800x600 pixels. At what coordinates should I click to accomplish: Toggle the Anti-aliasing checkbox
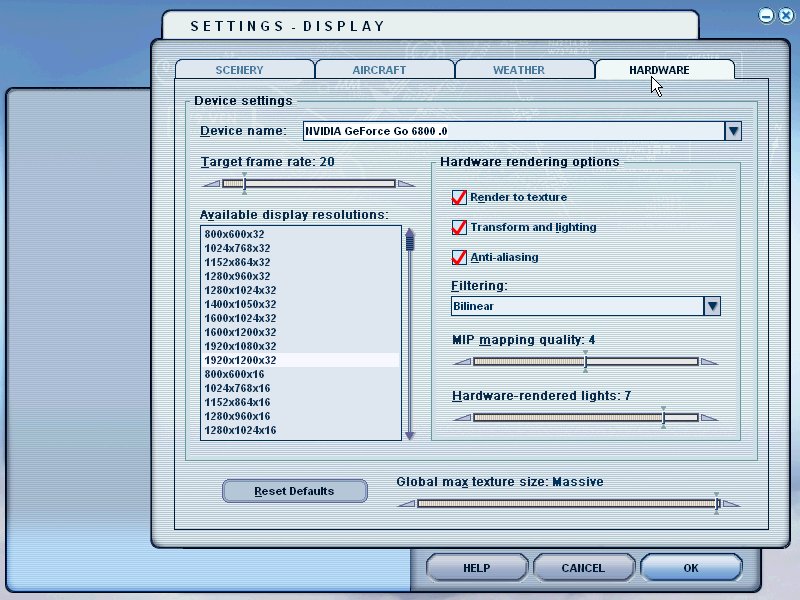[x=460, y=258]
